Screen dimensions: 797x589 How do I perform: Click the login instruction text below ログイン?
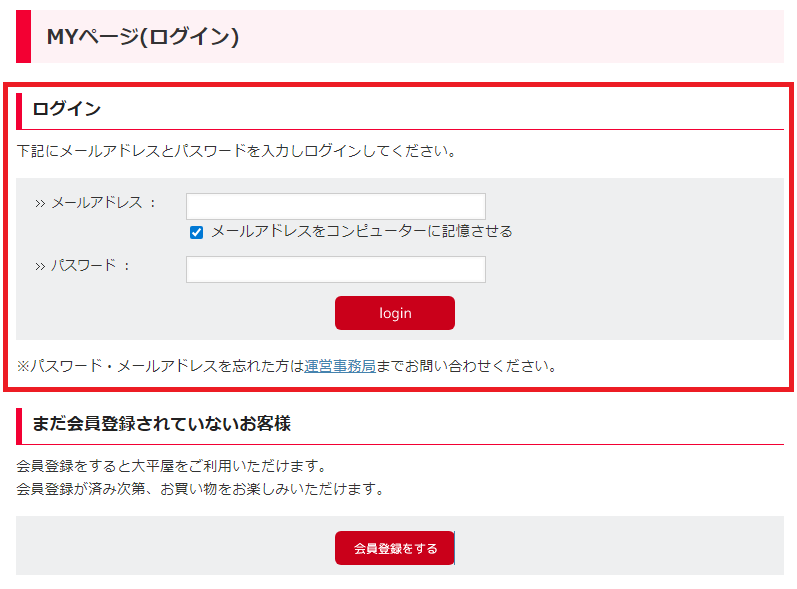point(237,152)
